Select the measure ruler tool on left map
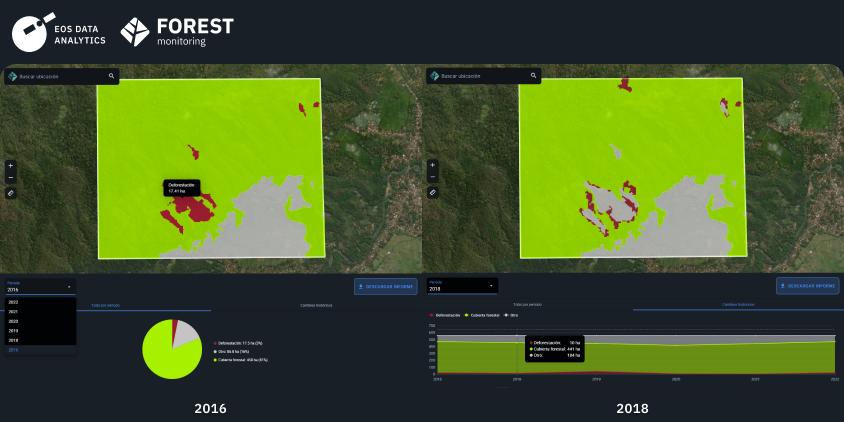The height and width of the screenshot is (422, 844). tap(10, 192)
